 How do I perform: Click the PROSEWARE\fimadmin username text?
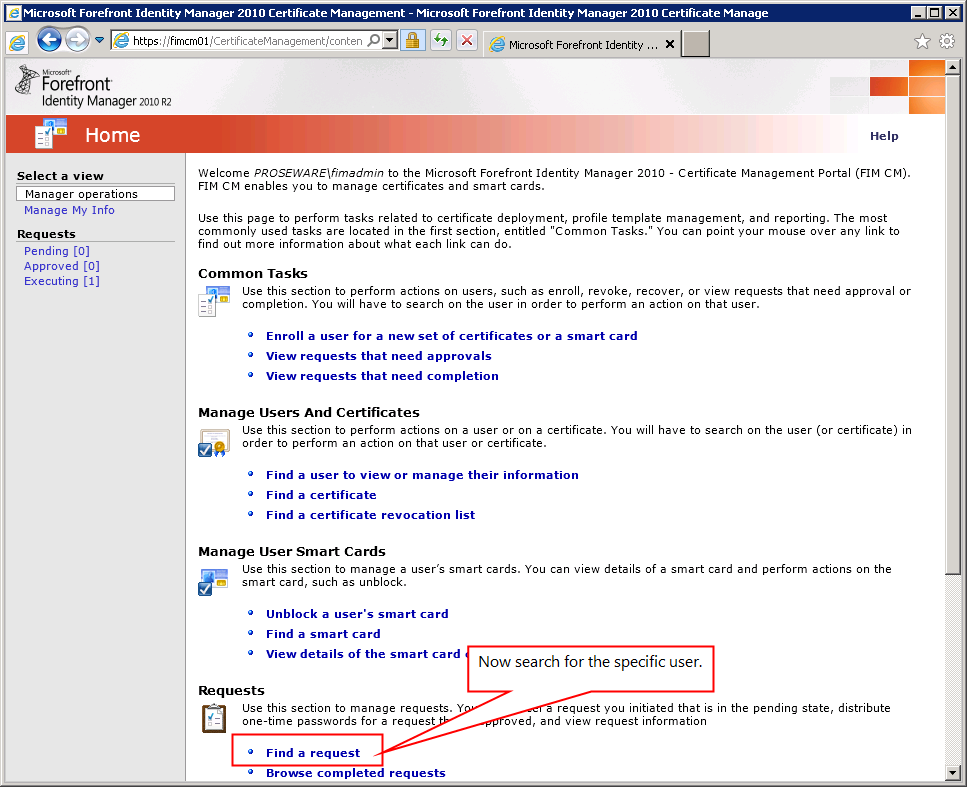[319, 173]
